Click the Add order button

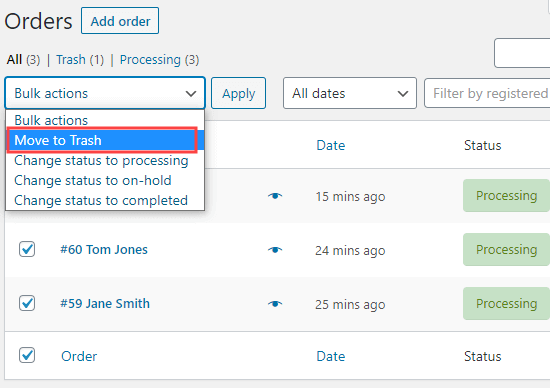coord(120,21)
